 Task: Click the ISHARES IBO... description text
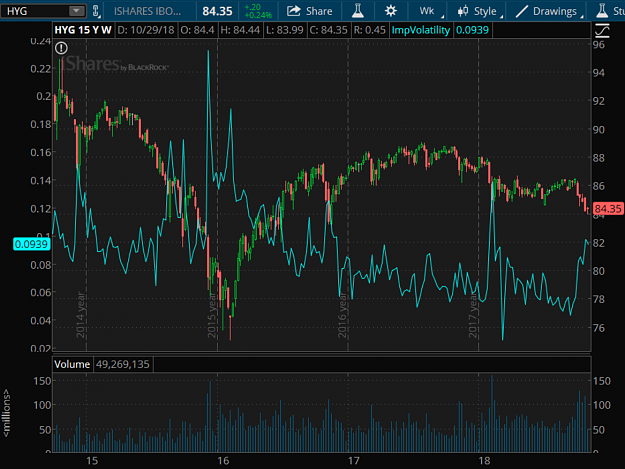pos(147,11)
